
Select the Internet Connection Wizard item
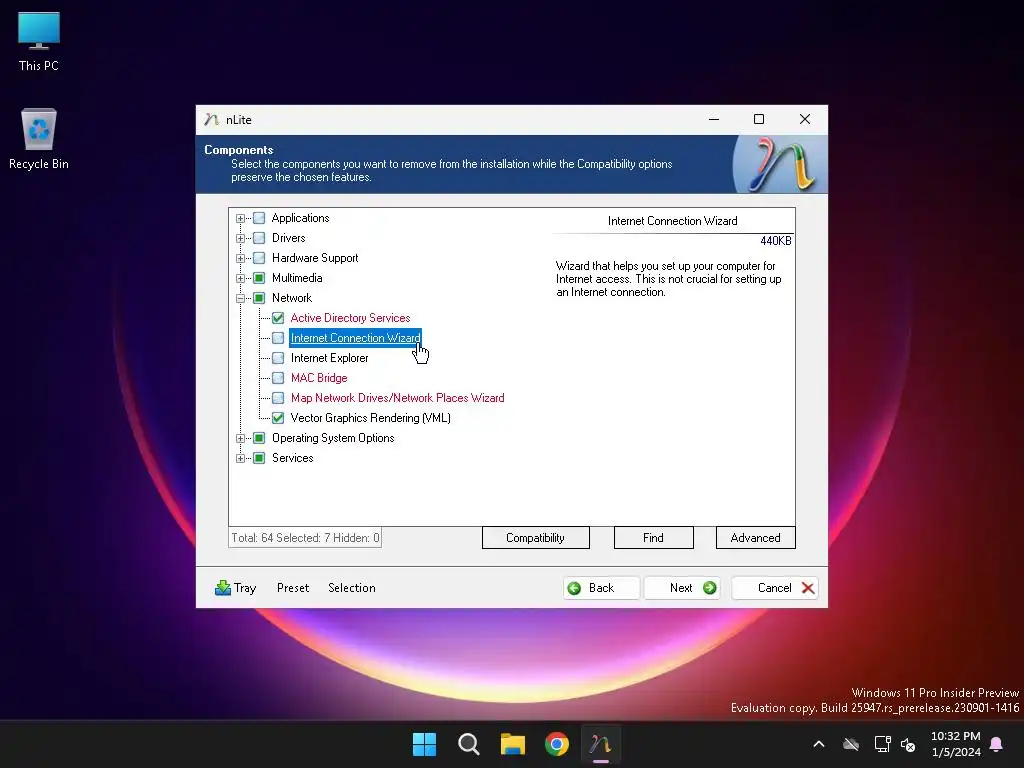click(x=355, y=338)
